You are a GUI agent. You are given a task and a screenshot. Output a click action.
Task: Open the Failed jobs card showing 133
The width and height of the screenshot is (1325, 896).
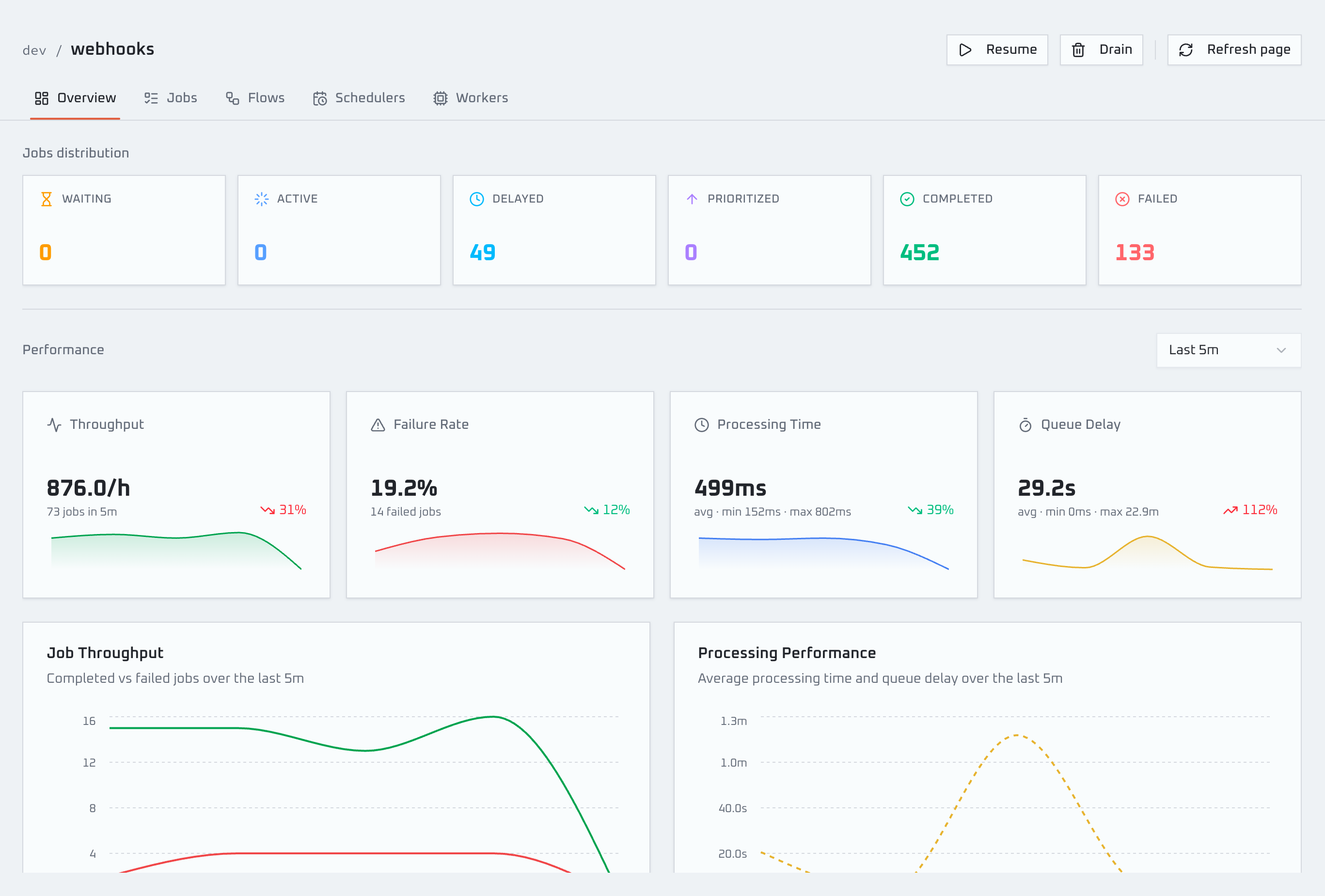coord(1199,230)
